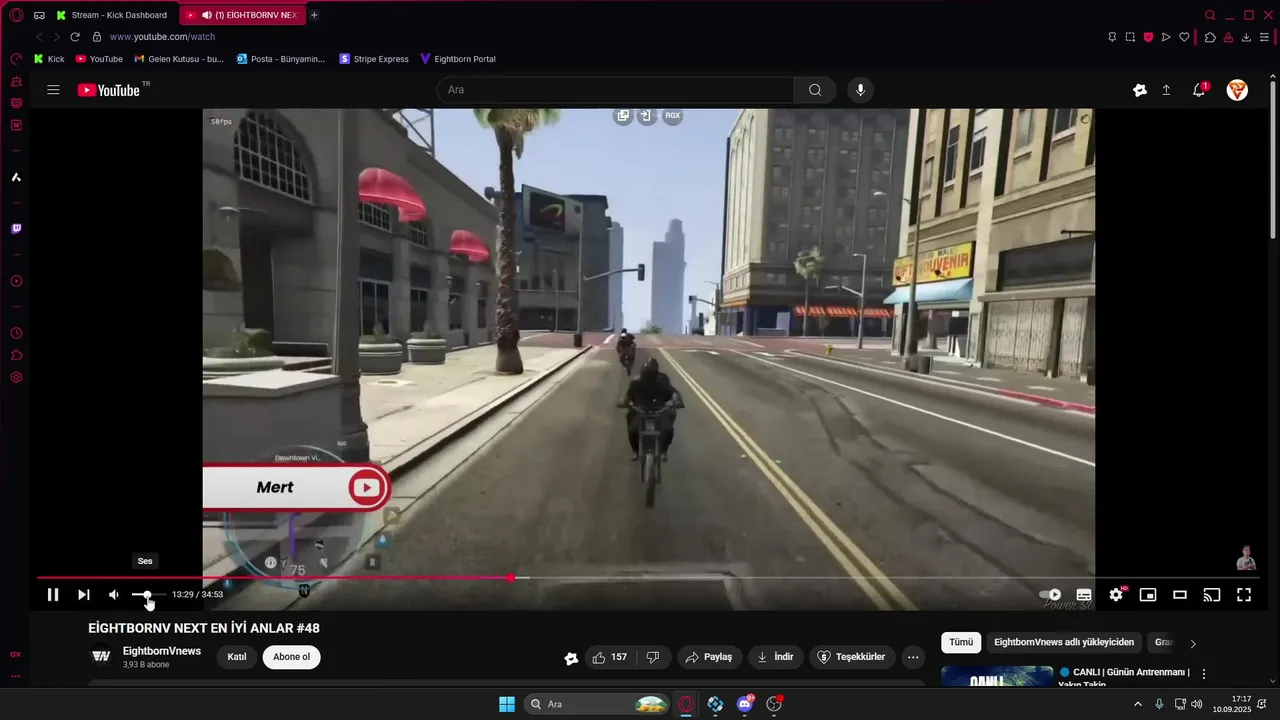Open the Posta Outlook bookmark
The image size is (1280, 720).
[x=281, y=59]
